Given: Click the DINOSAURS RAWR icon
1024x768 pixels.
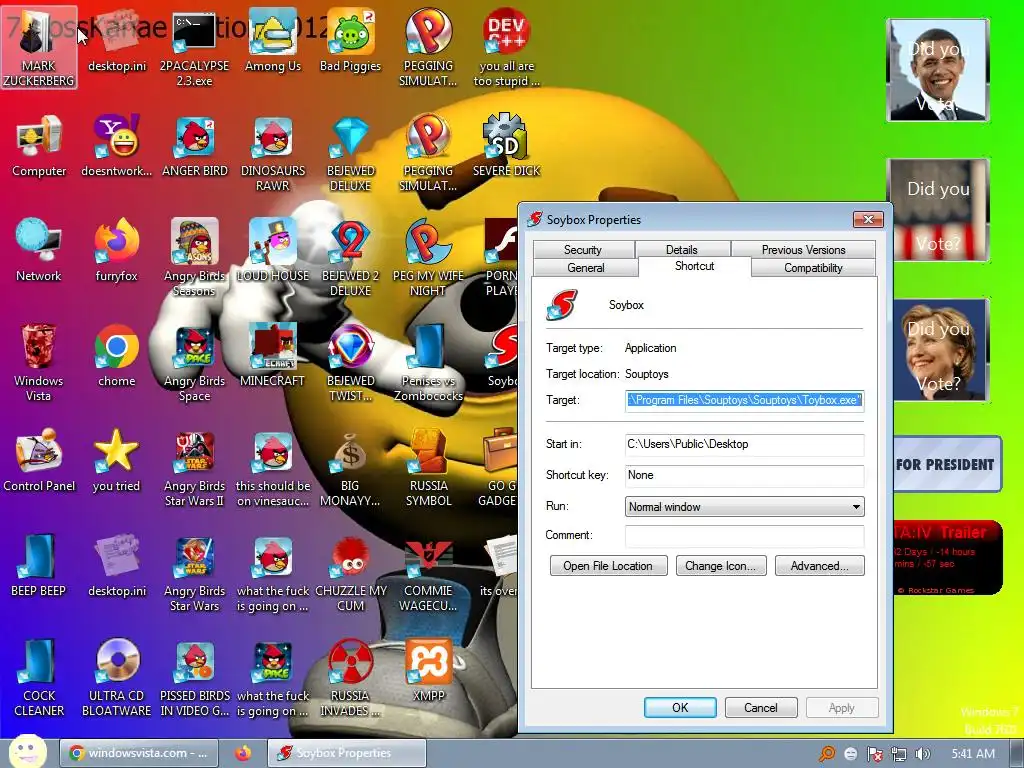Looking at the screenshot, I should point(272,152).
